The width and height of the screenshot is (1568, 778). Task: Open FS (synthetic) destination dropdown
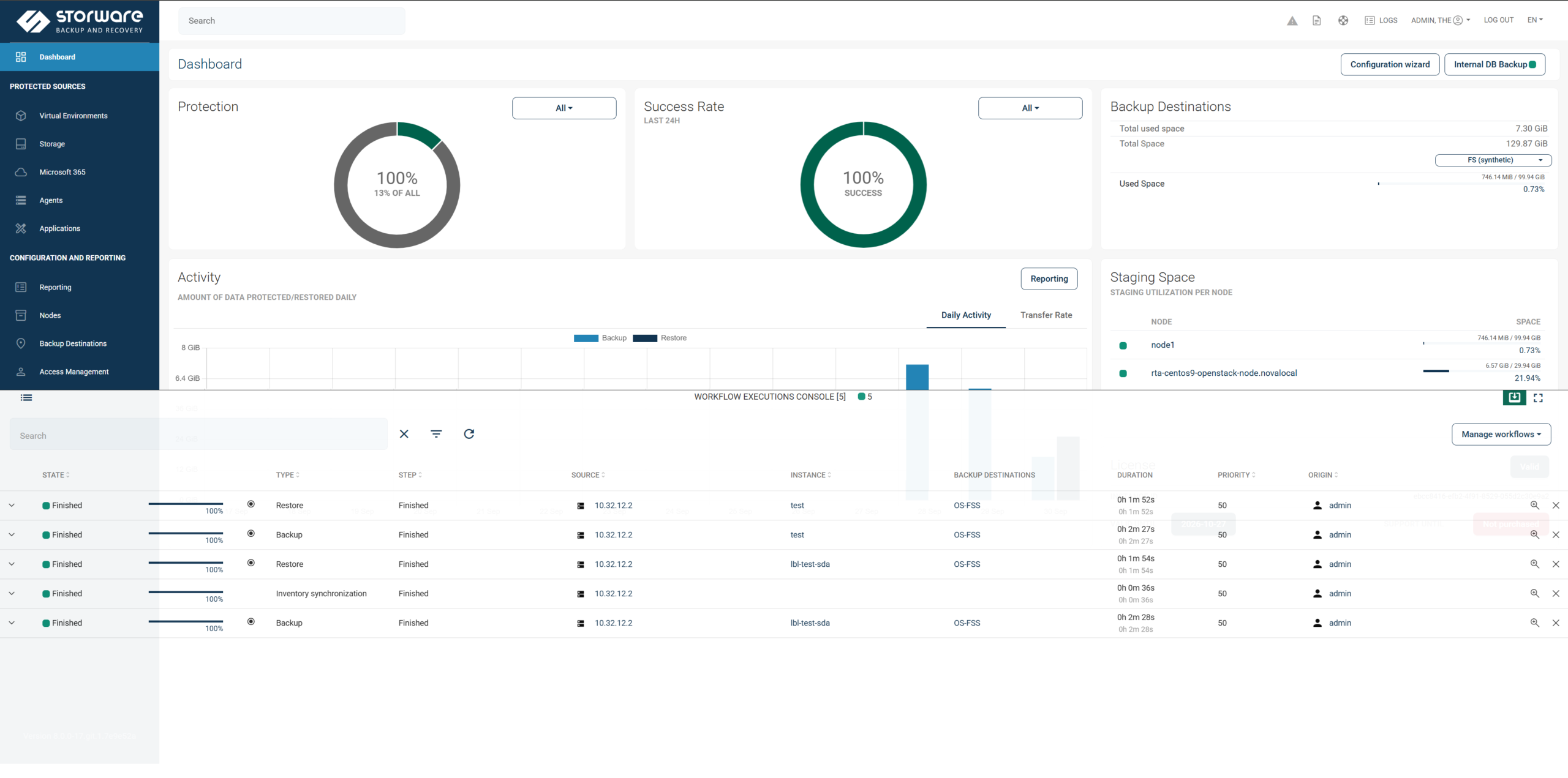[1493, 160]
